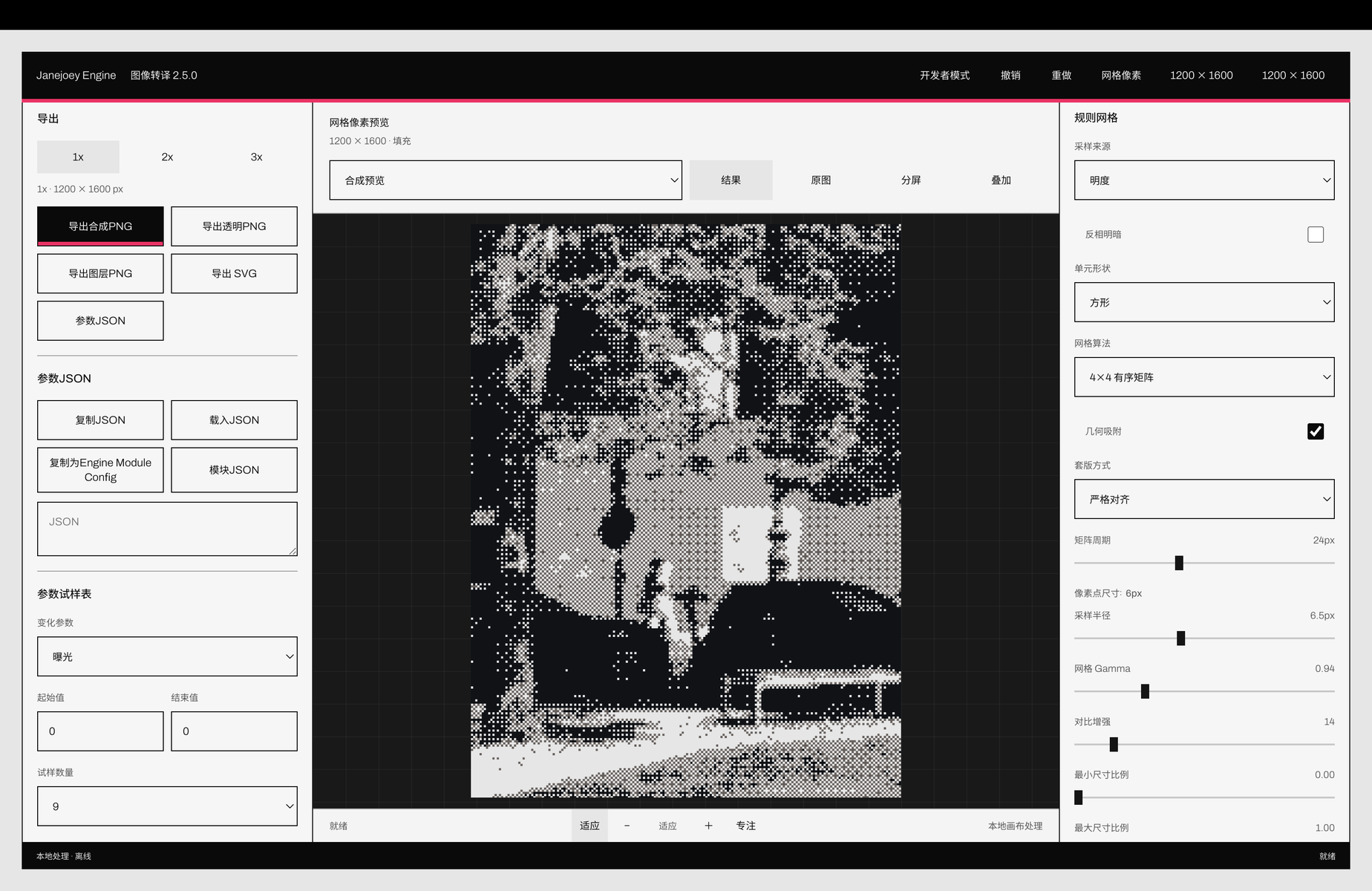1372x891 pixels.
Task: Click the plus zoom-in button
Action: pyautogui.click(x=708, y=826)
